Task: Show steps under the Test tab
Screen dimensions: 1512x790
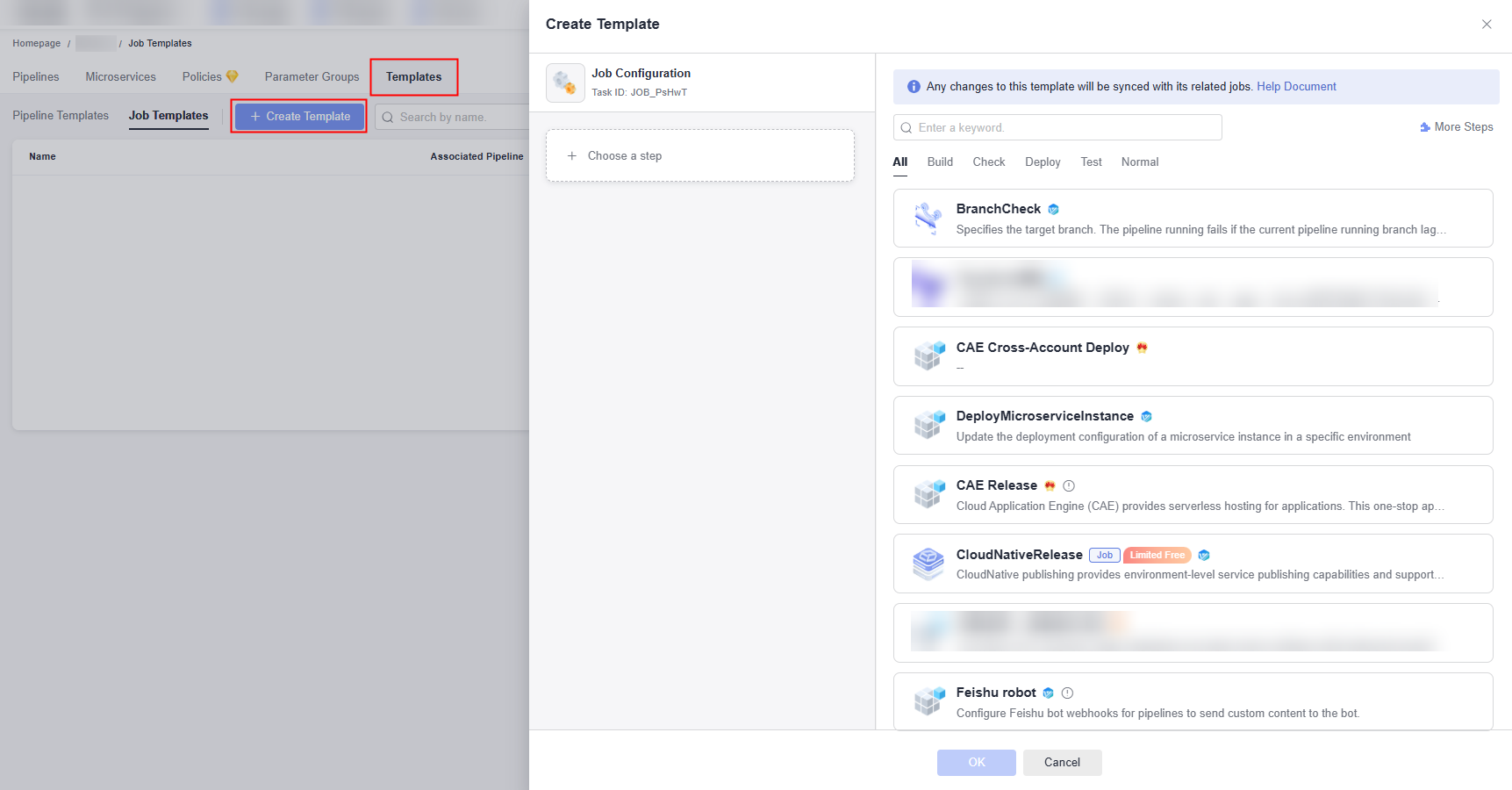Action: click(1091, 162)
